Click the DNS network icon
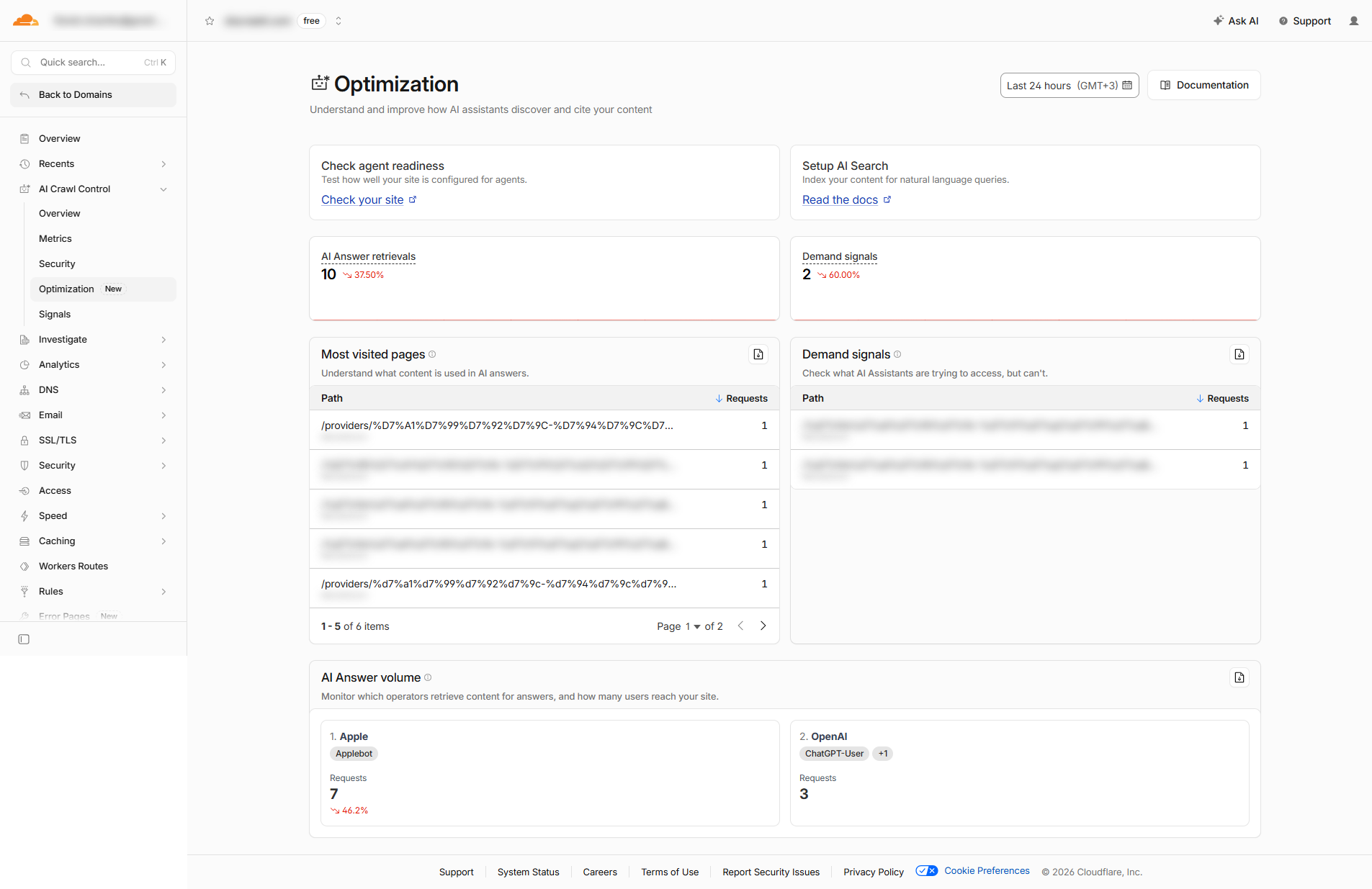Viewport: 1372px width, 889px height. point(24,390)
